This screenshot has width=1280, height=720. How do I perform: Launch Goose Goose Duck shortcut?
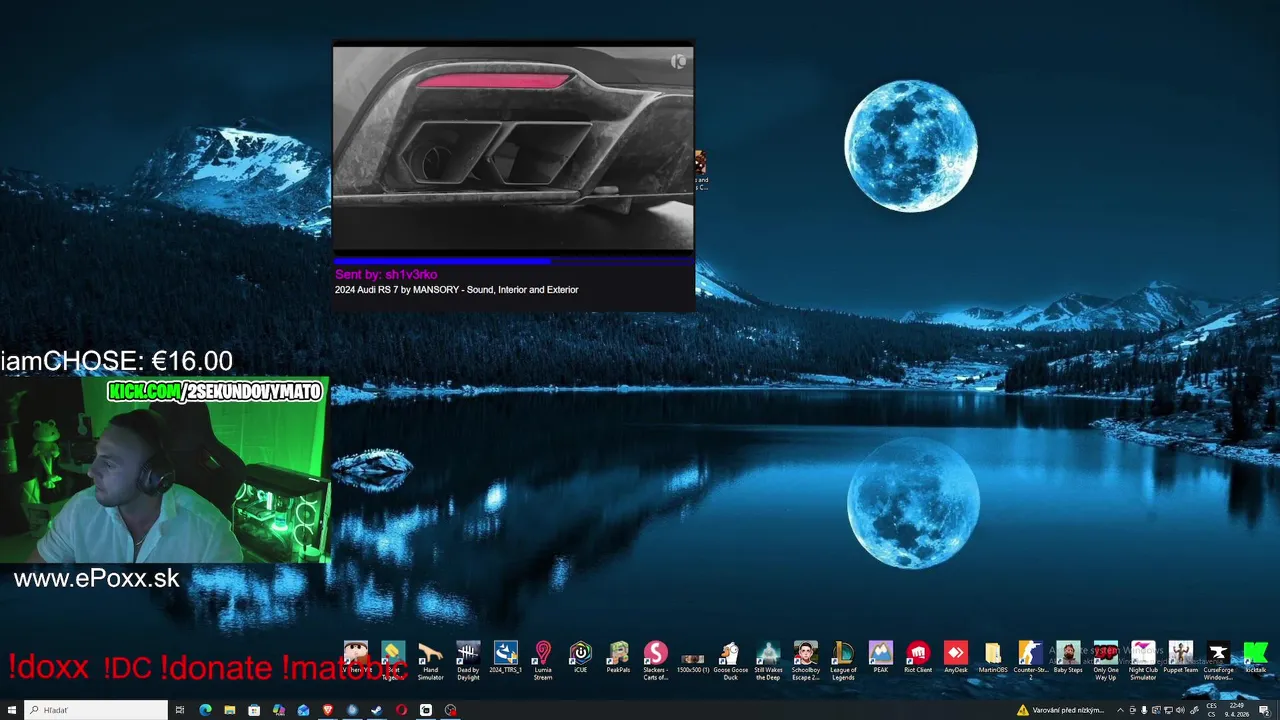tap(730, 661)
